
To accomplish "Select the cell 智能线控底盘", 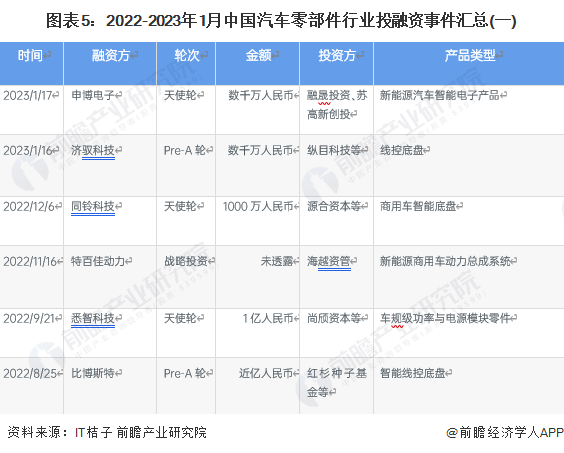I will pos(469,386).
